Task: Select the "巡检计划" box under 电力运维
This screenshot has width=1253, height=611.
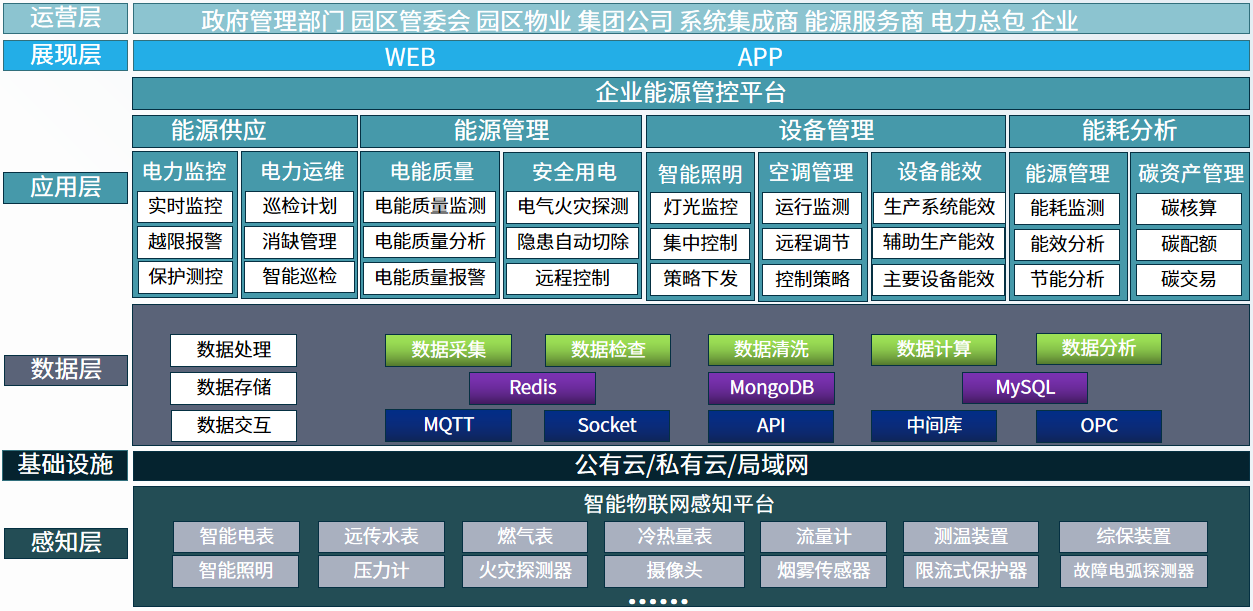Action: tap(300, 207)
